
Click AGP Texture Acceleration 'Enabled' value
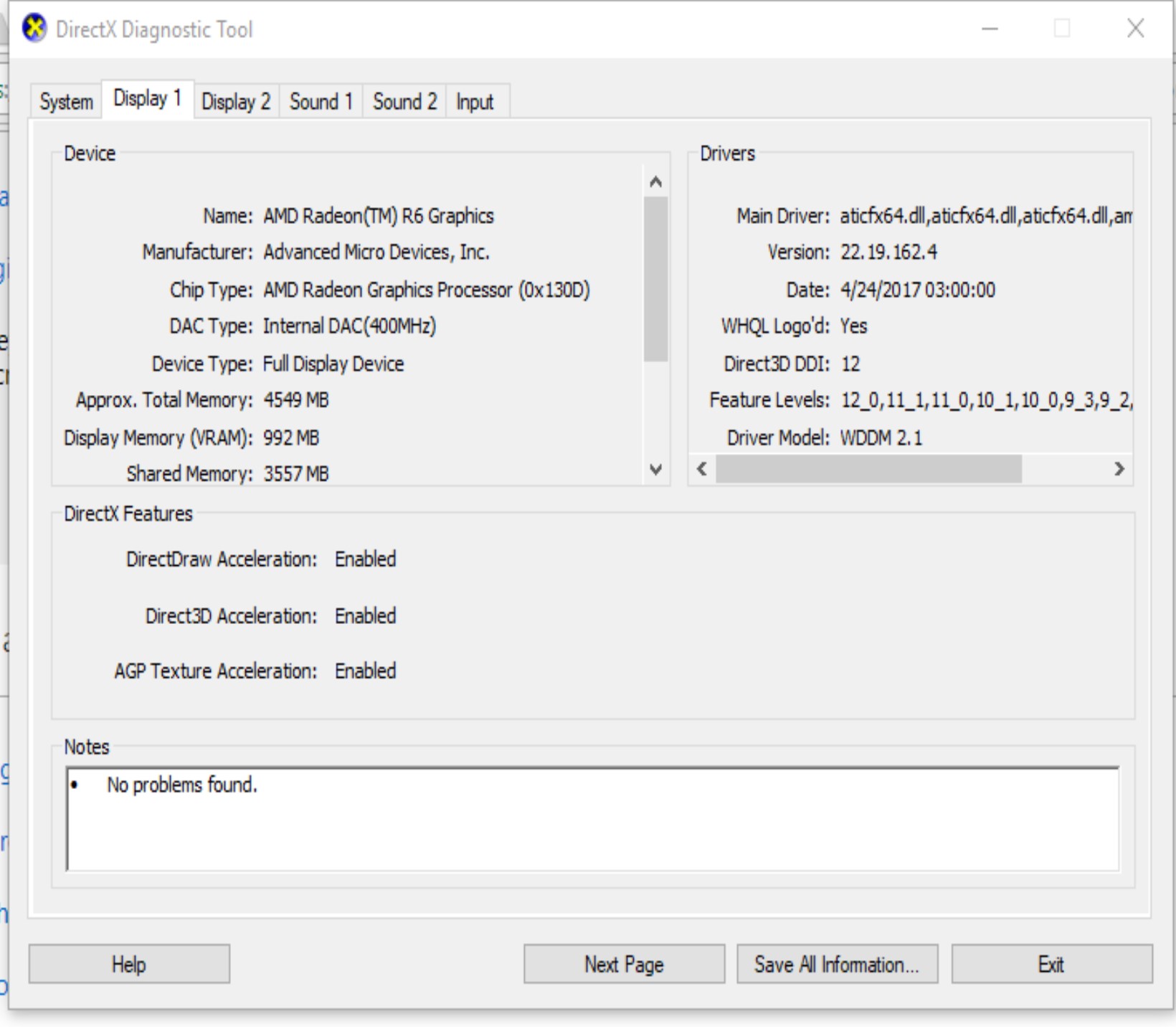pos(365,671)
